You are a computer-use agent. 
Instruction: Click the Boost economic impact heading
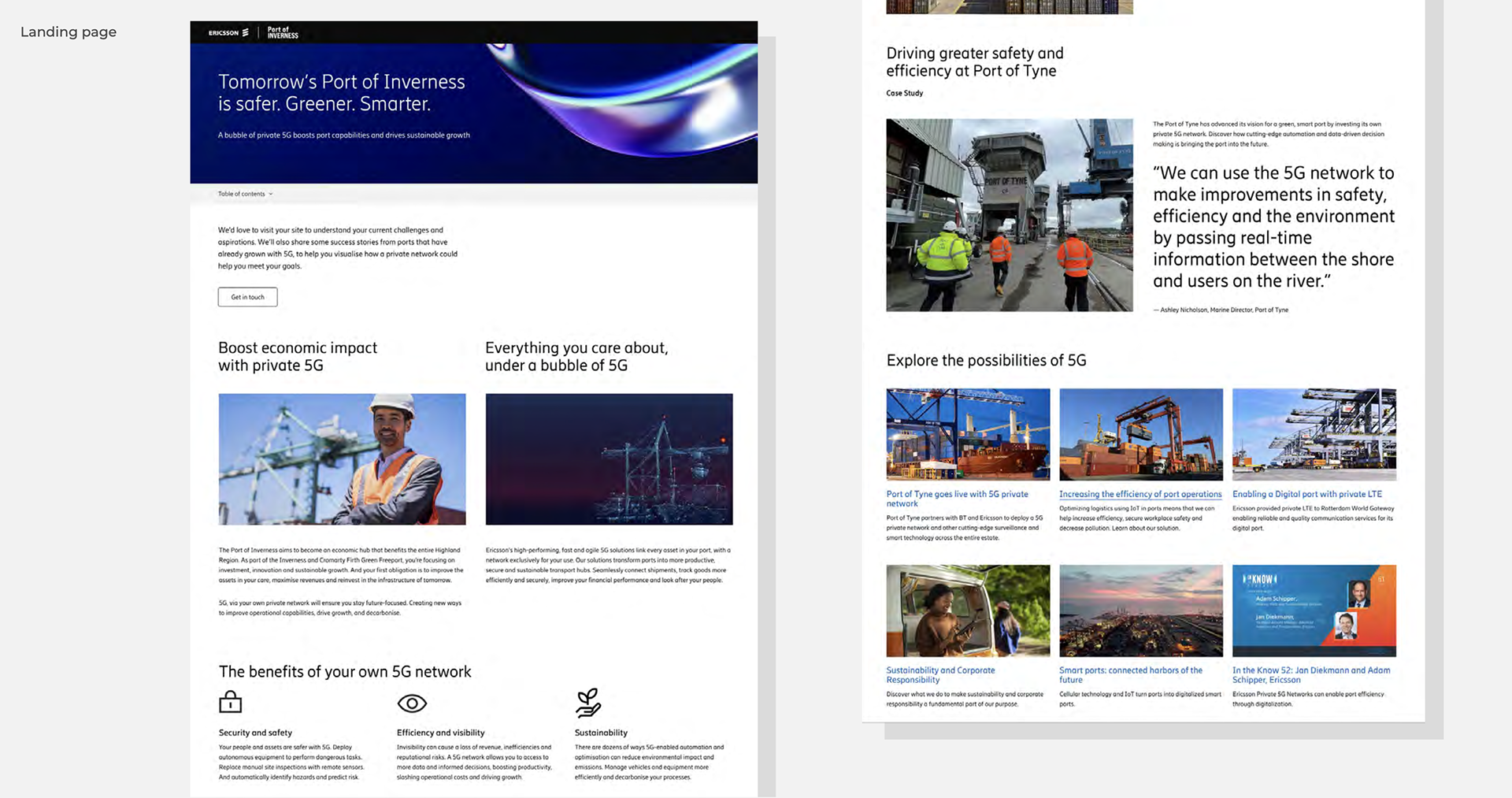[x=298, y=356]
